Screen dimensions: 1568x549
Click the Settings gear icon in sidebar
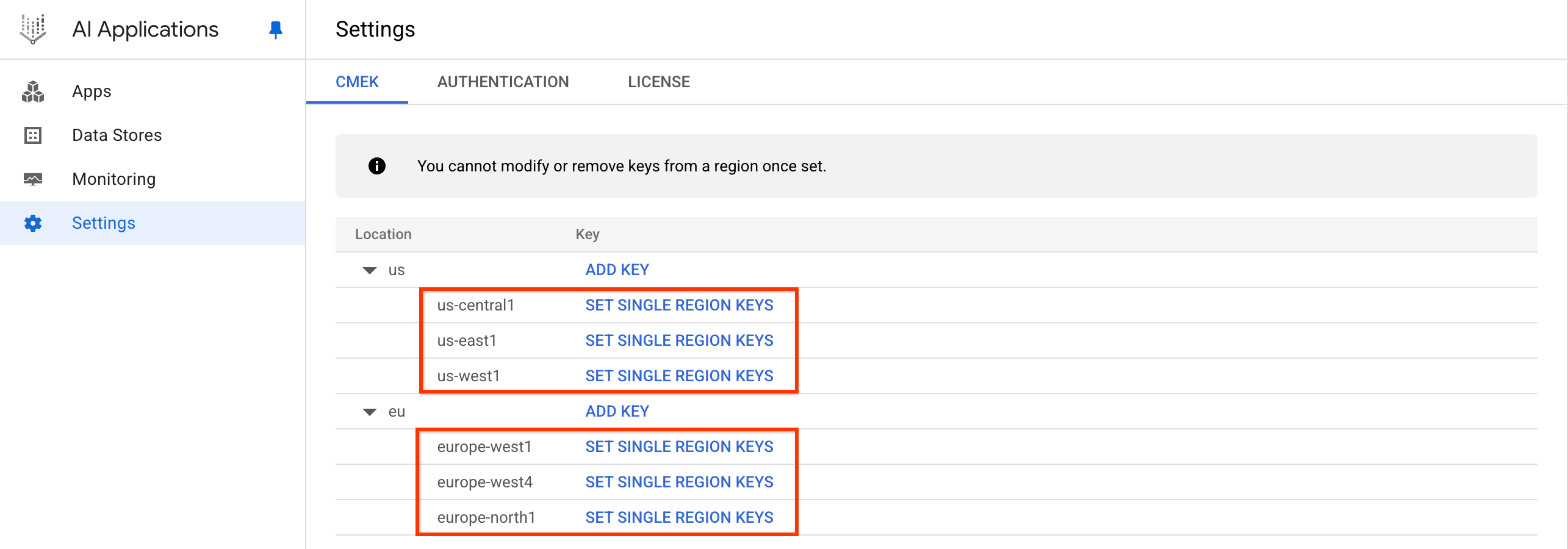pos(33,223)
